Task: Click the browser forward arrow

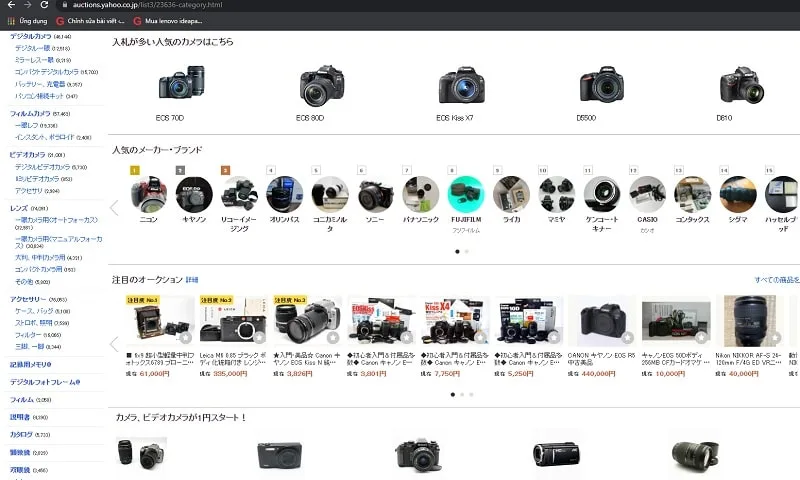Action: click(28, 5)
